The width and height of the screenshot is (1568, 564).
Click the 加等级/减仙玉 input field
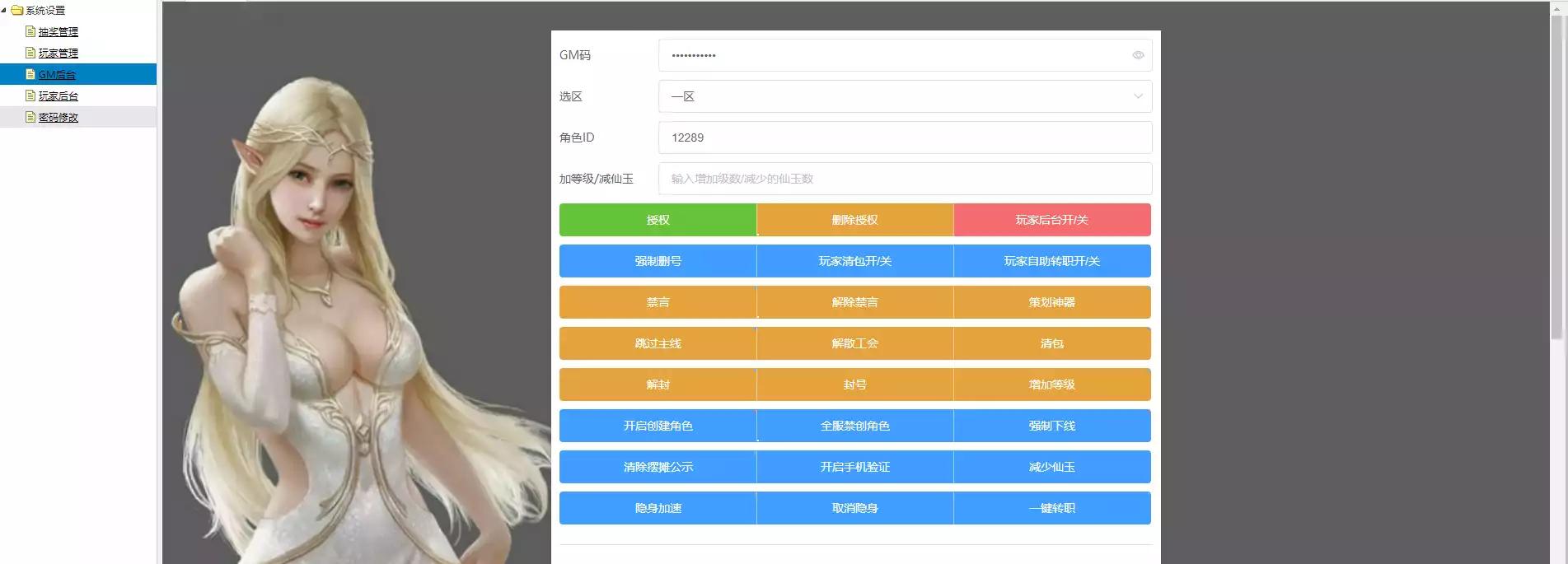[x=905, y=179]
